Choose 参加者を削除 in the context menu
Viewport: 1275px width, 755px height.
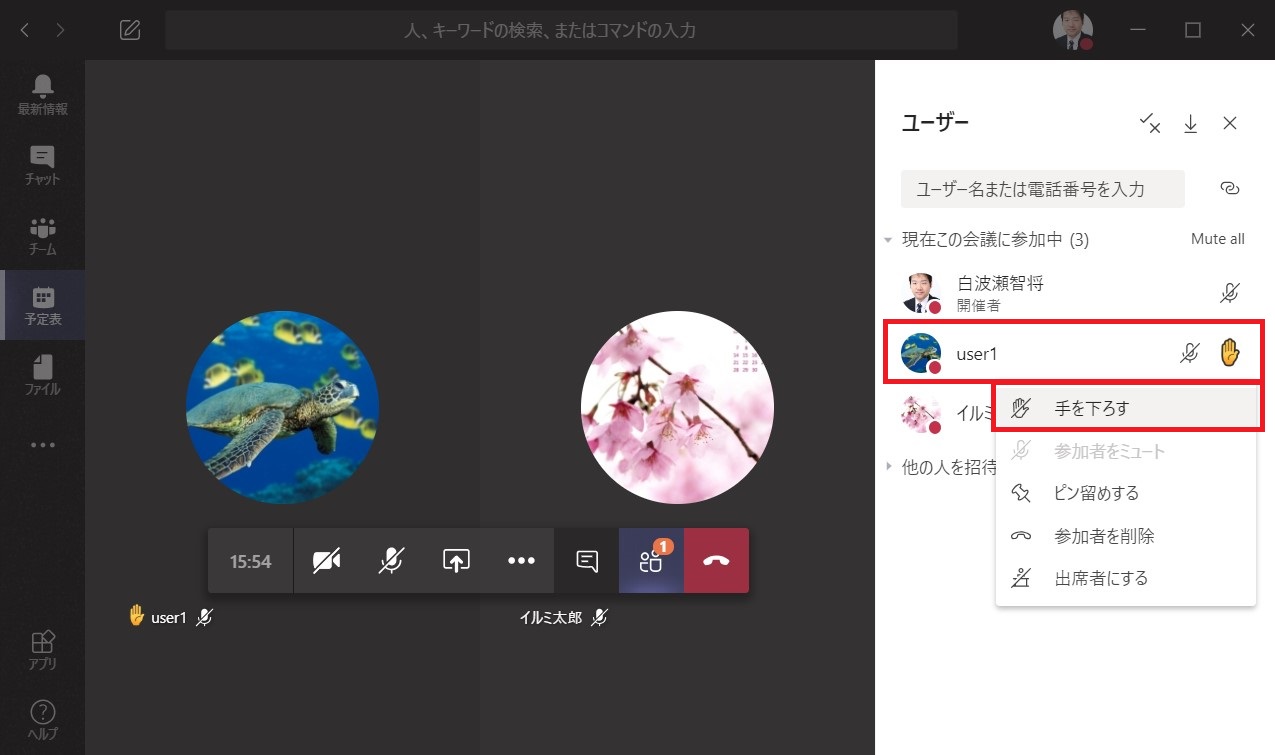pos(1104,536)
